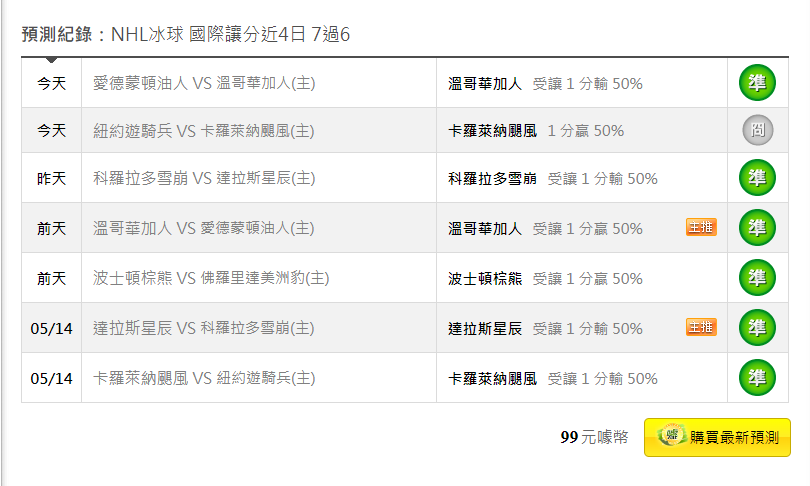Click the green 準 badge in the first row
Screen dimensions: 810x486
(757, 83)
